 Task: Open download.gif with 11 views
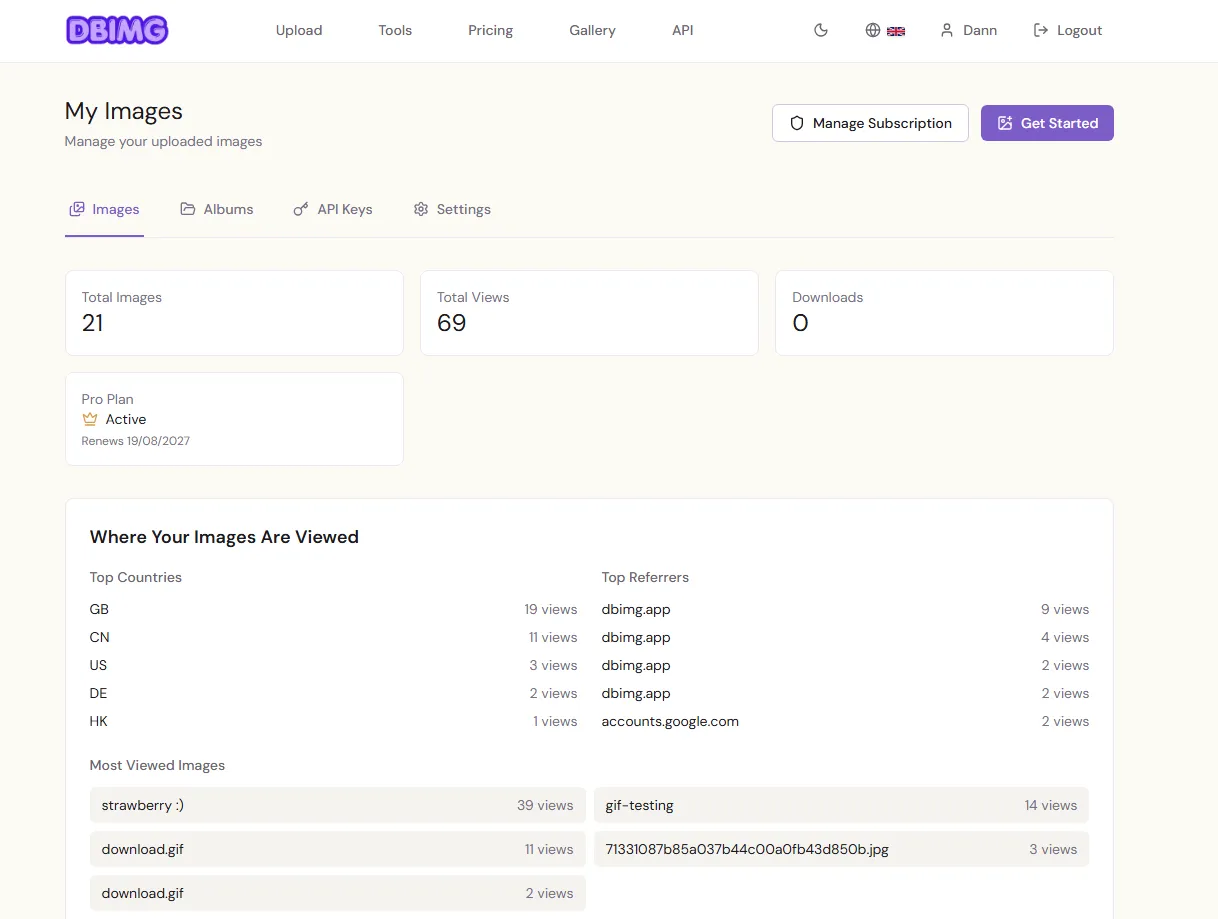point(338,849)
